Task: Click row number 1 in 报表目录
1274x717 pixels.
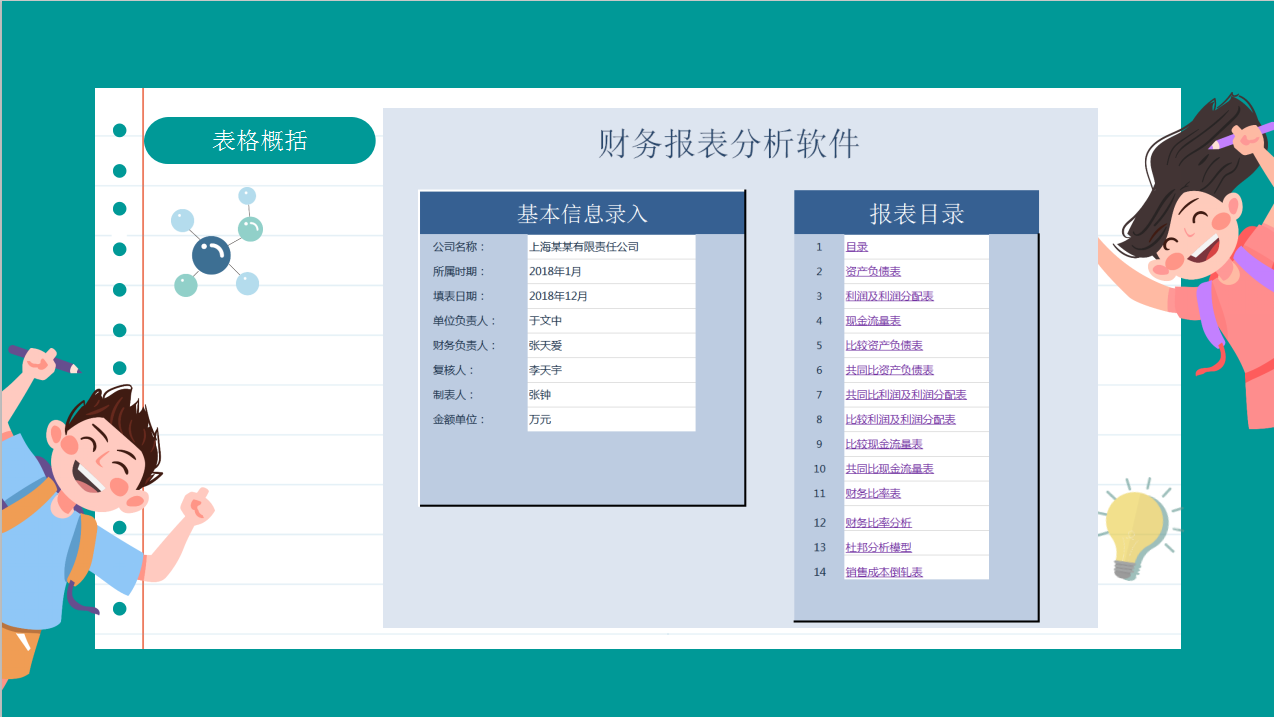Action: click(819, 247)
